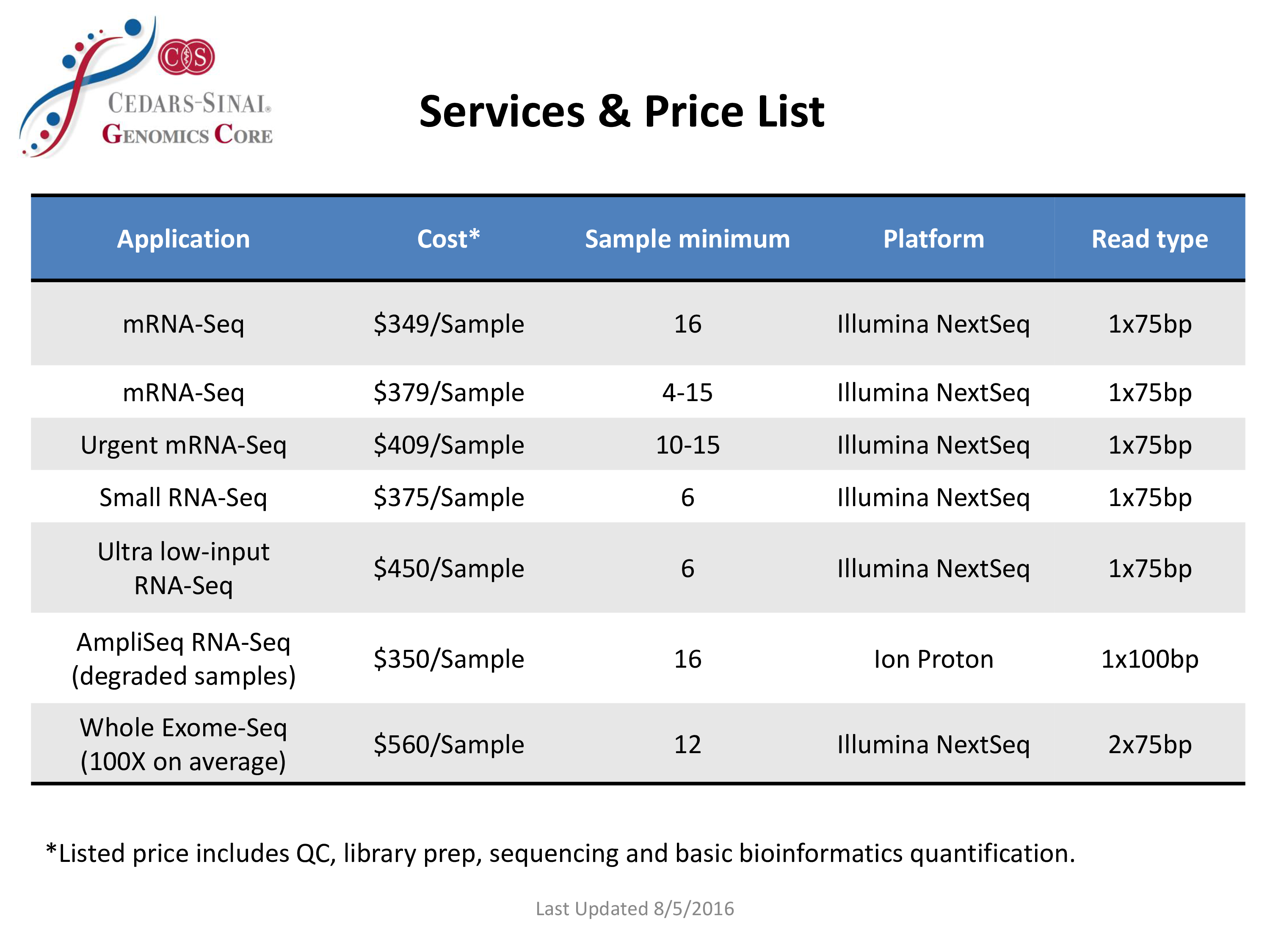1270x952 pixels.
Task: Click the Last Updated 8/5/2016 text
Action: [635, 909]
